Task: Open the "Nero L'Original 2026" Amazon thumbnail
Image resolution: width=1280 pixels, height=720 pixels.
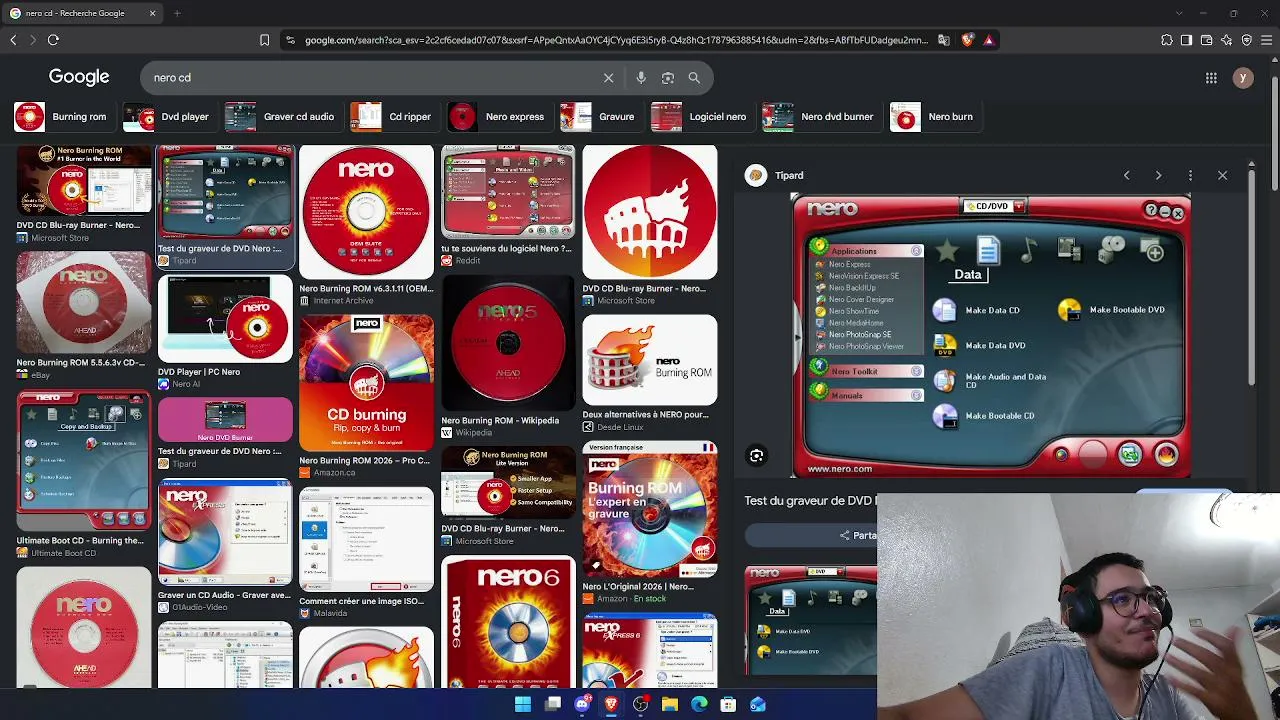Action: click(x=650, y=509)
